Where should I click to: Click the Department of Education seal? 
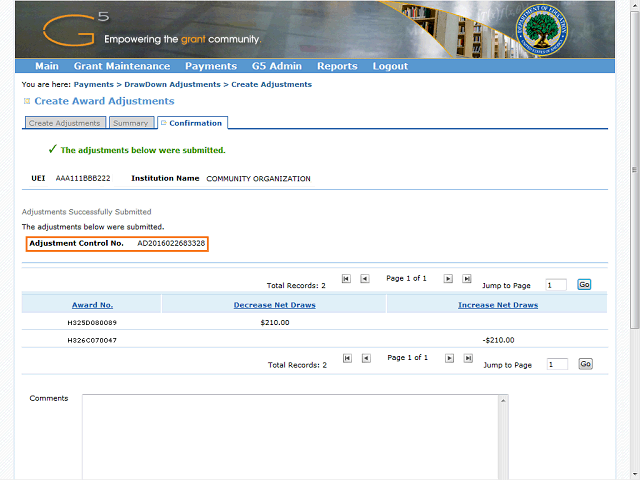pyautogui.click(x=542, y=30)
